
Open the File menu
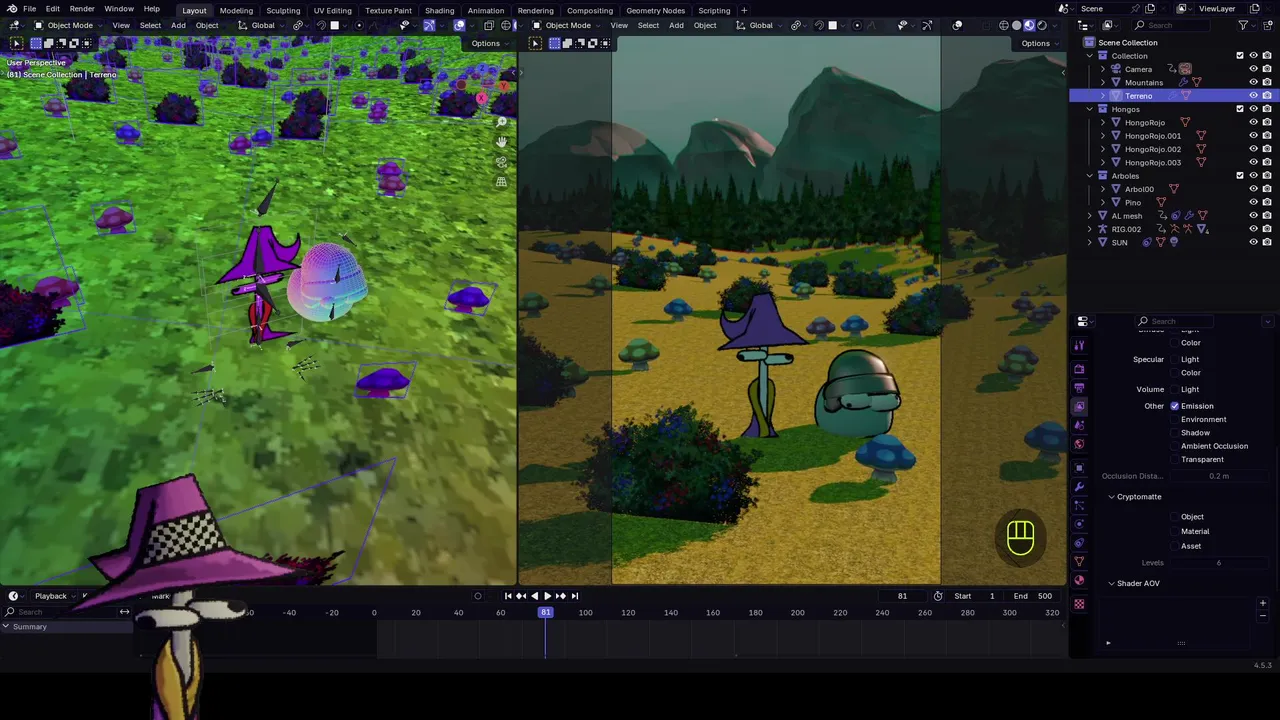(x=30, y=9)
